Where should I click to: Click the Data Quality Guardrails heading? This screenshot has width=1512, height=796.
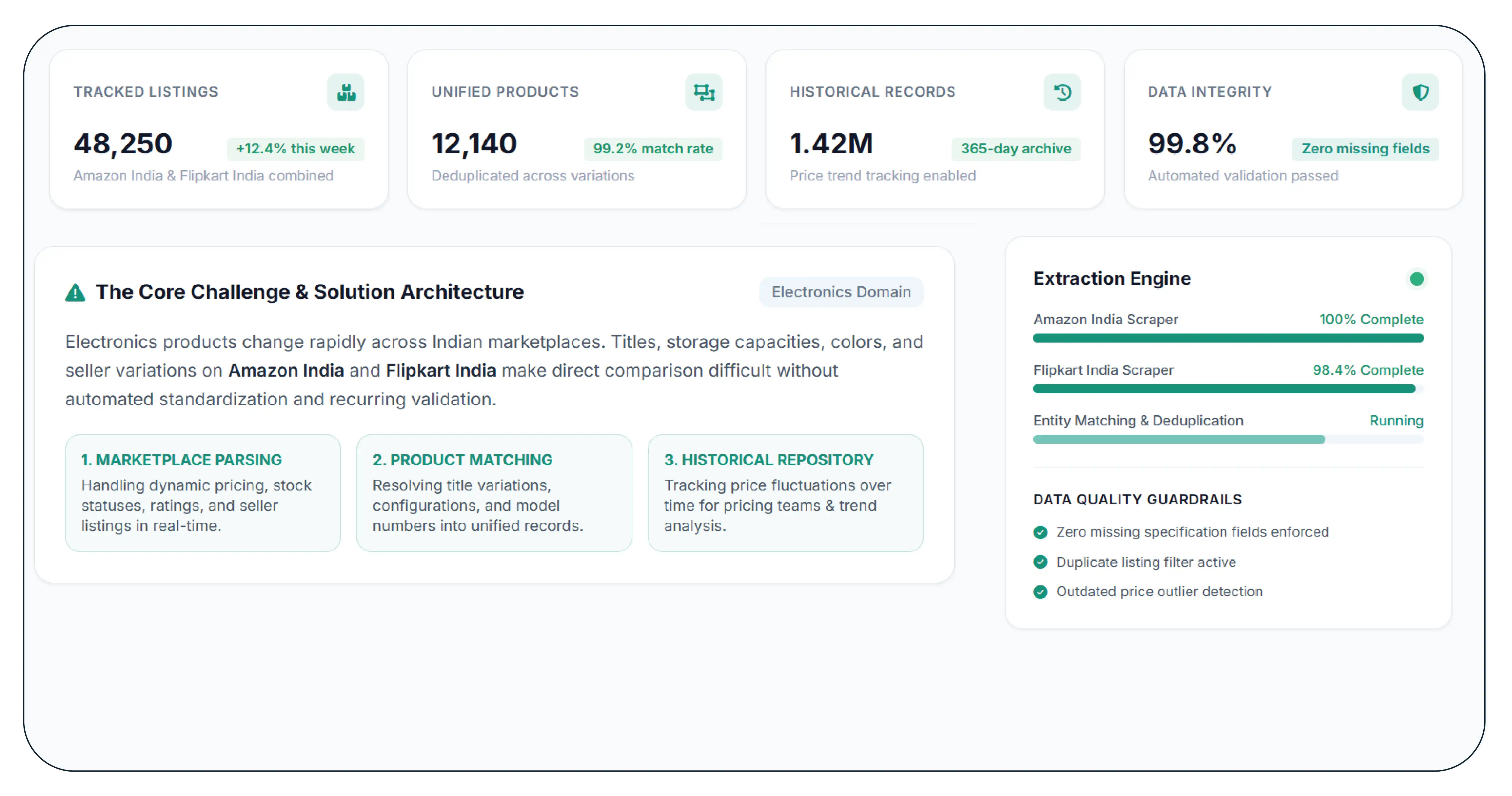tap(1138, 500)
